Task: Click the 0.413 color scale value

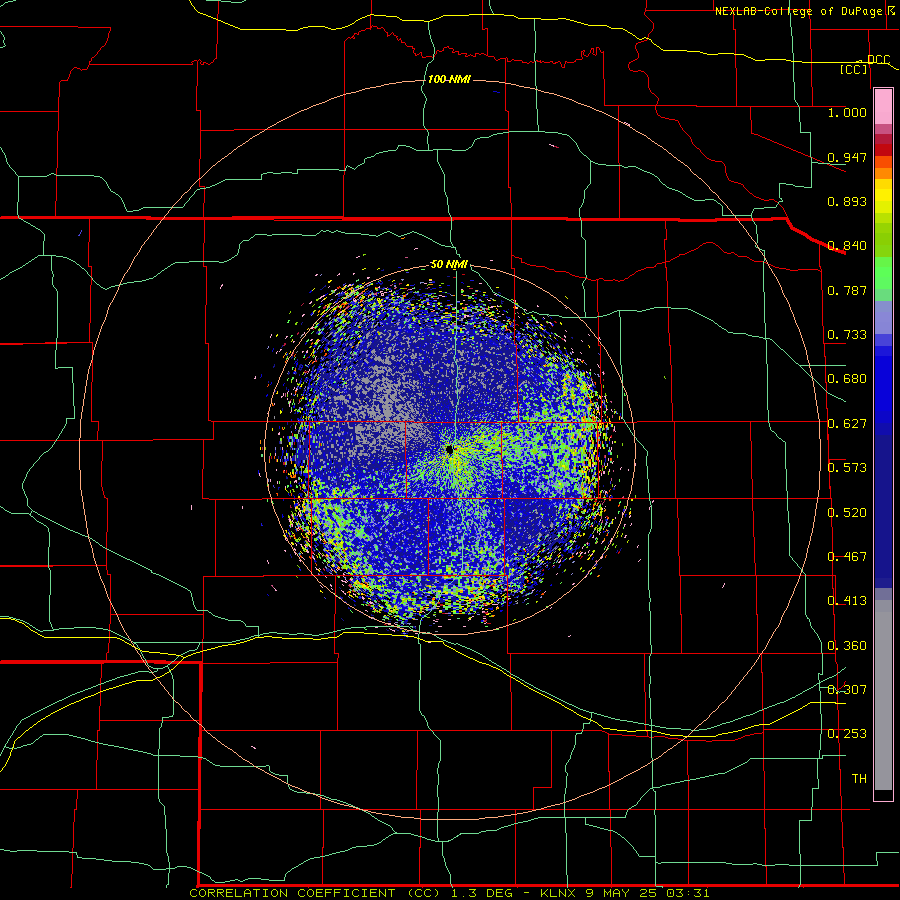Action: coord(847,601)
